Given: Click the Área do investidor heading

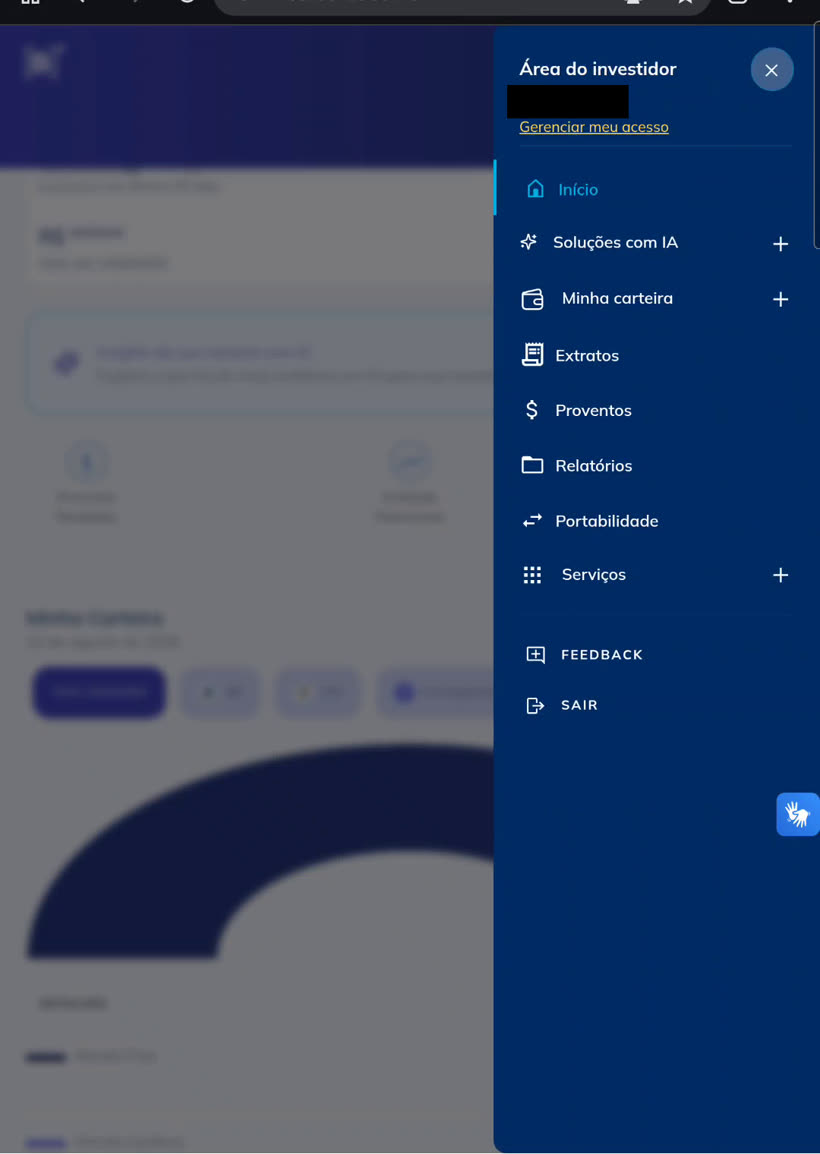Looking at the screenshot, I should pyautogui.click(x=598, y=69).
